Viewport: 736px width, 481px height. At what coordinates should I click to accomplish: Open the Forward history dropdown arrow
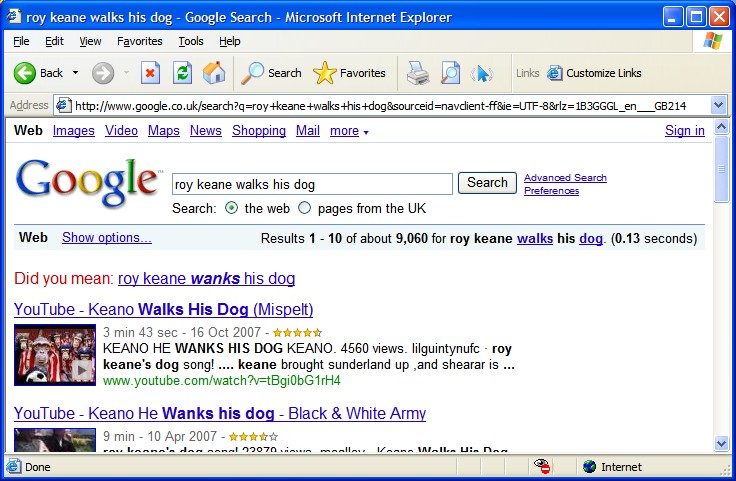(126, 73)
